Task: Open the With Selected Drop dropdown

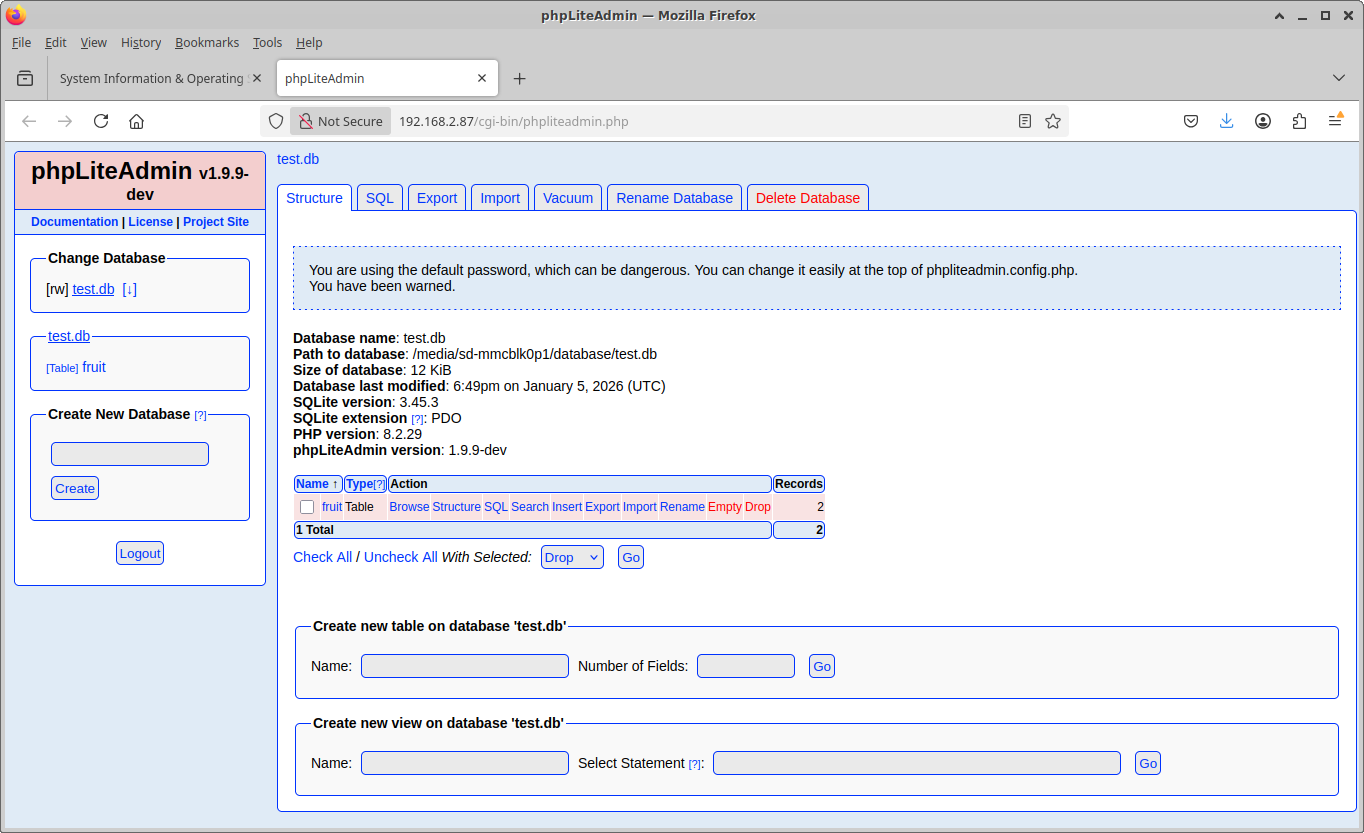Action: (572, 557)
